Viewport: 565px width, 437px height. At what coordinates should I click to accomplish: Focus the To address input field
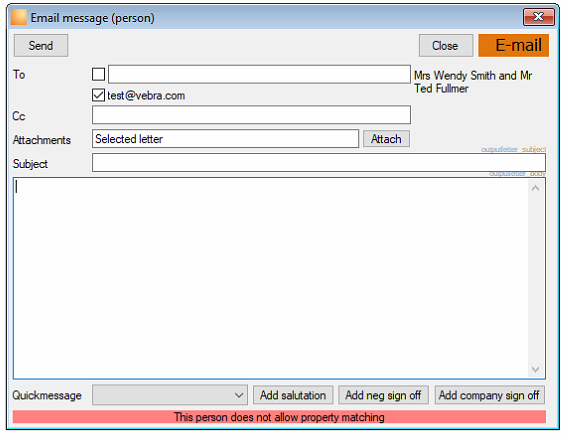click(x=259, y=74)
